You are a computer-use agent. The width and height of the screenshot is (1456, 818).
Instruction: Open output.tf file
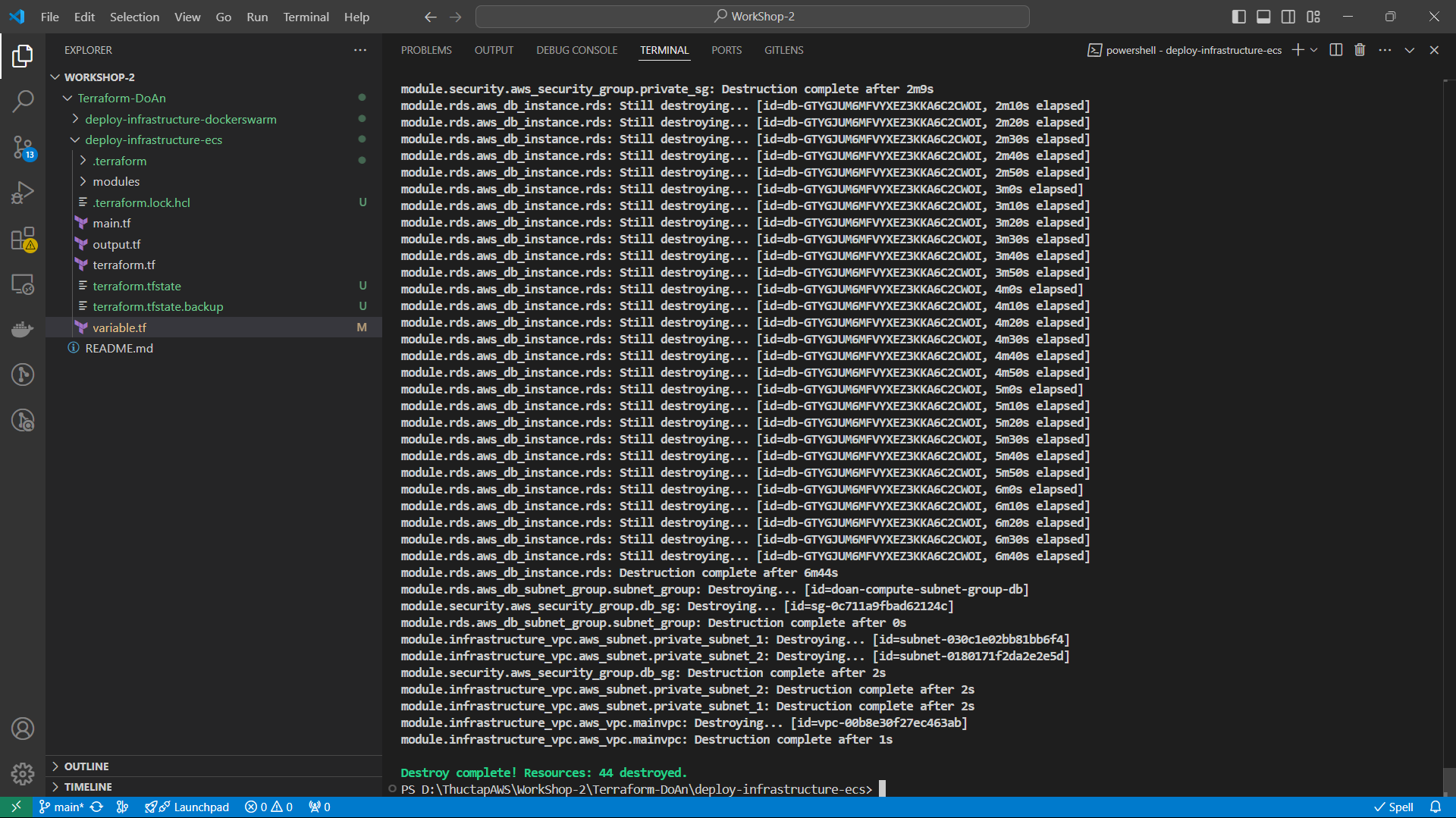(x=214, y=244)
